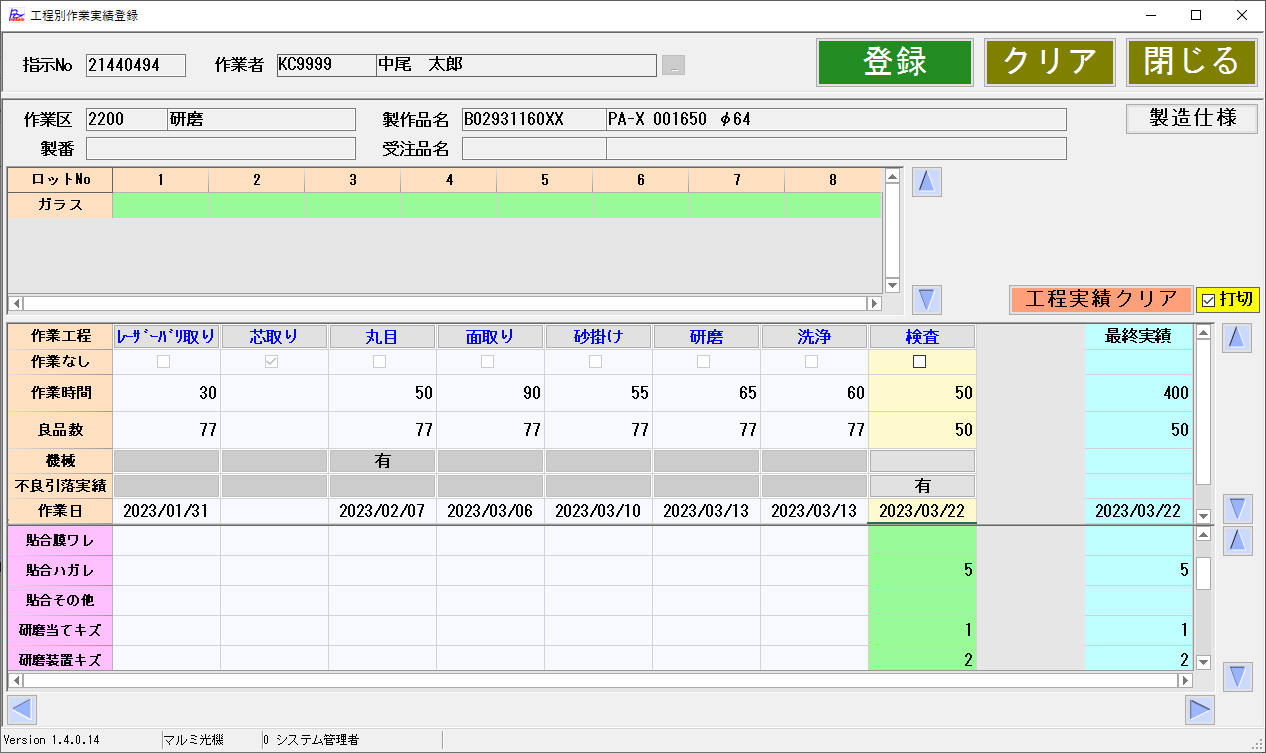Click the up arrow beside the lot table
1266x753 pixels.
tap(927, 182)
